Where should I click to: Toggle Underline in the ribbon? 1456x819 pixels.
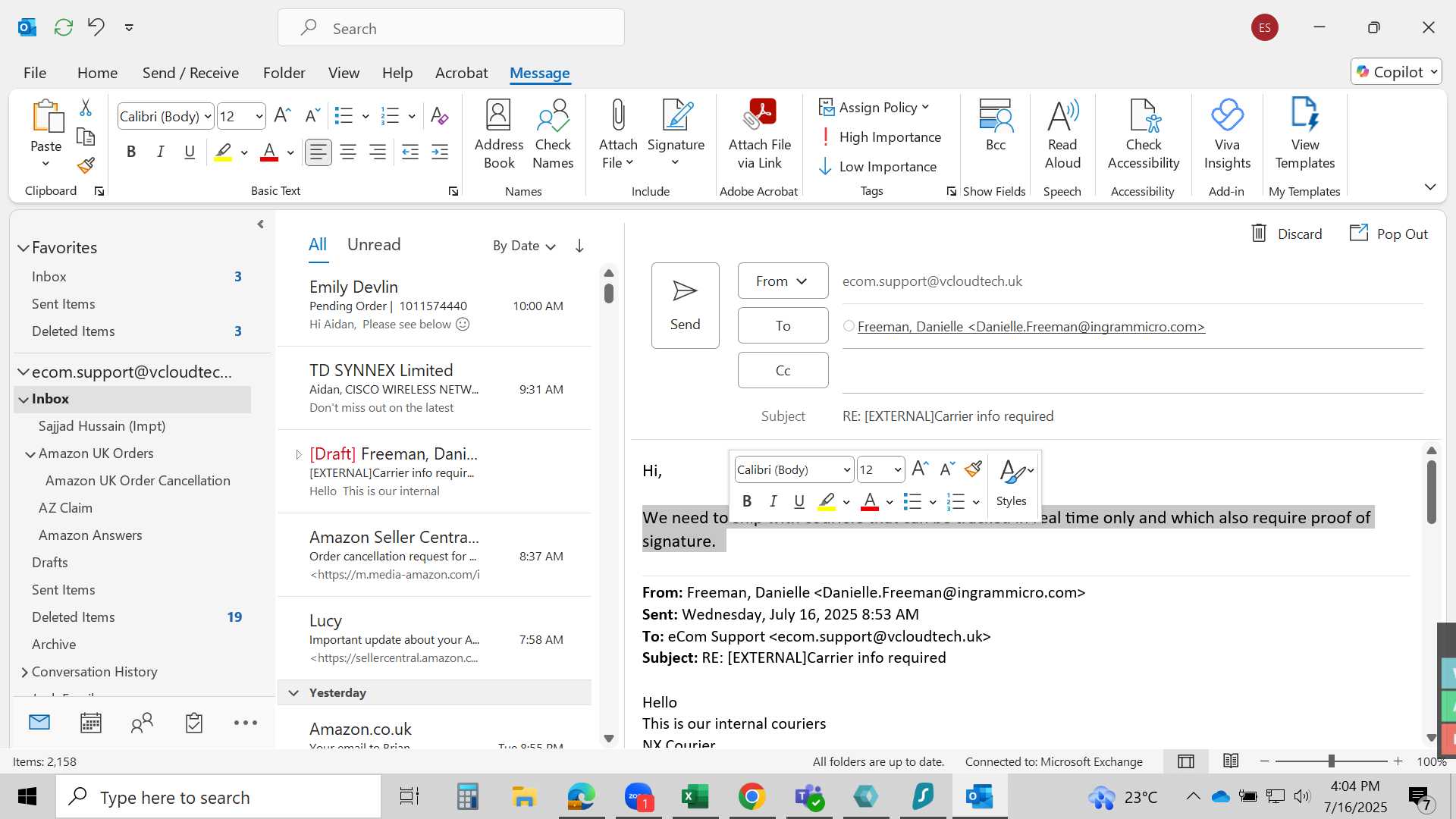190,152
